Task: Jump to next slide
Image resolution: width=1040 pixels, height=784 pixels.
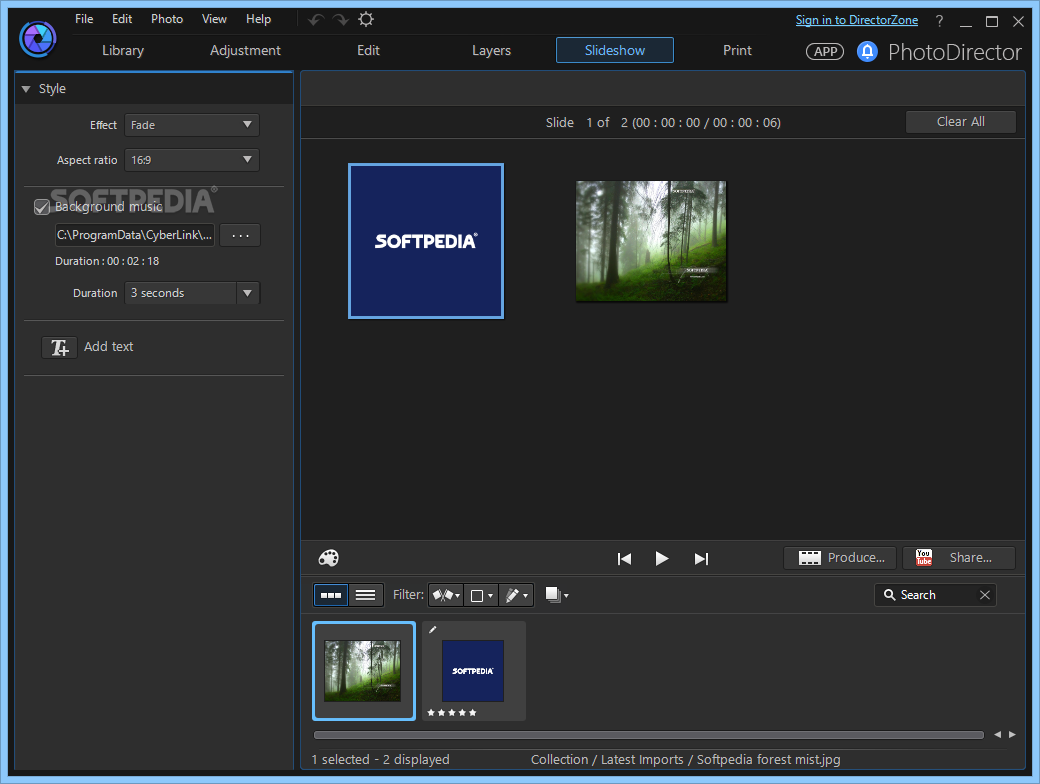Action: pyautogui.click(x=701, y=558)
